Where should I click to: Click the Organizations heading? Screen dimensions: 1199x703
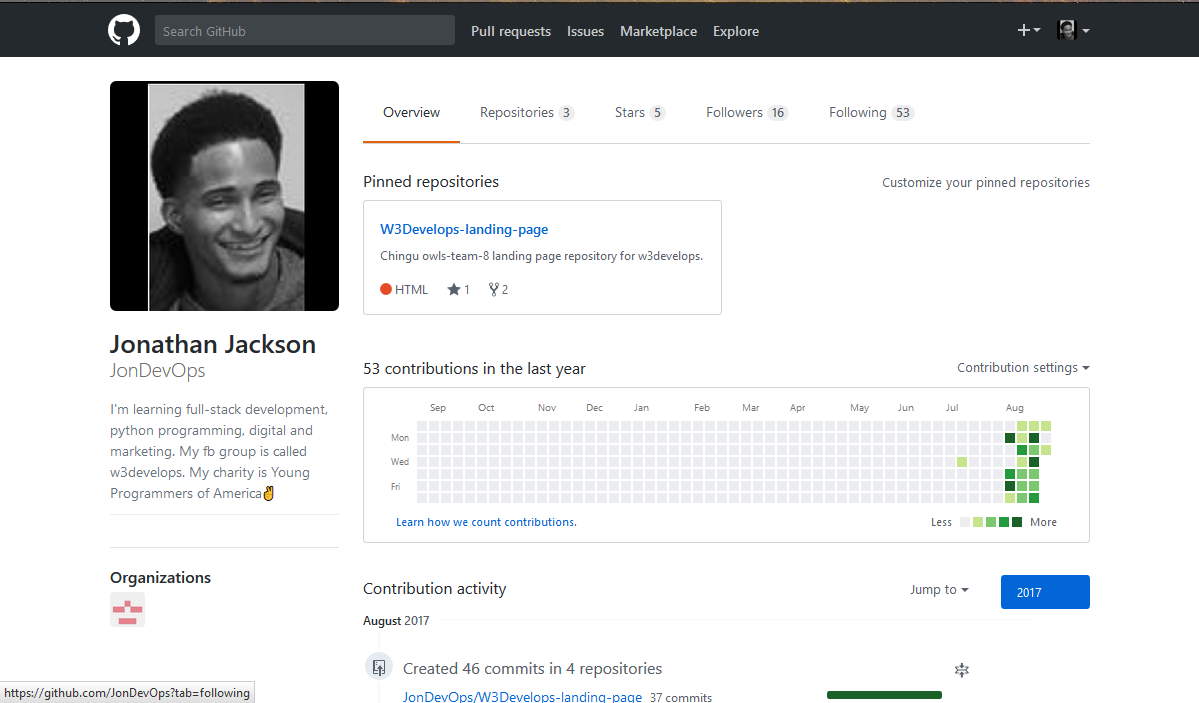tap(161, 578)
